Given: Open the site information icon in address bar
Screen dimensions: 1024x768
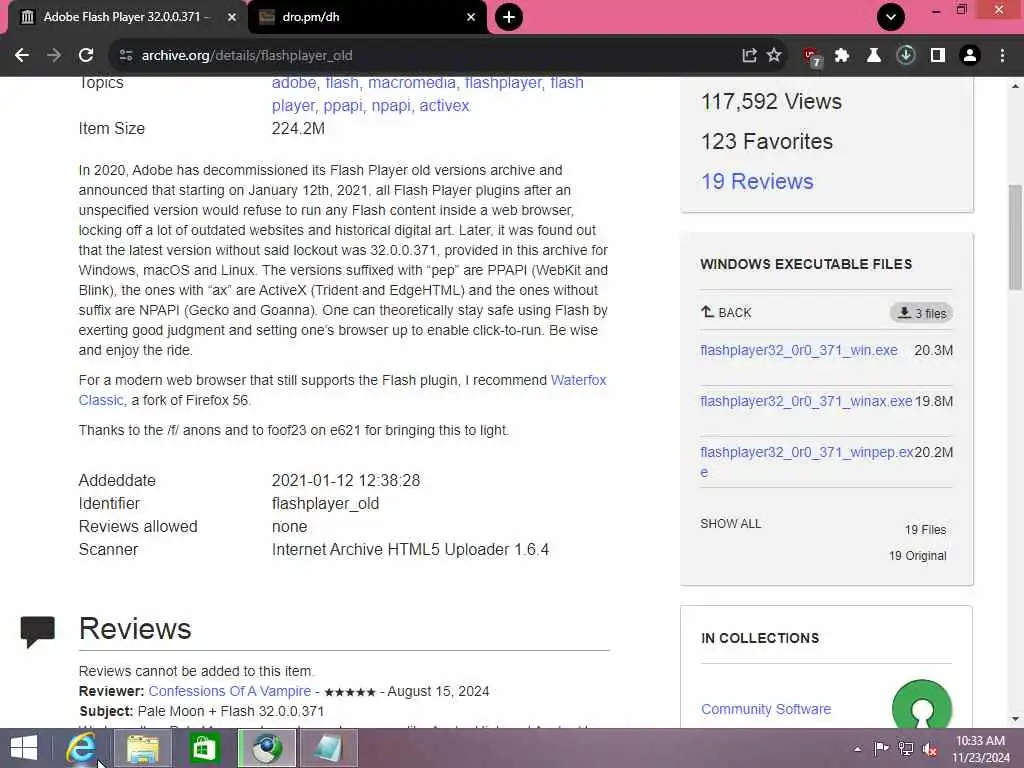Looking at the screenshot, I should 126,56.
